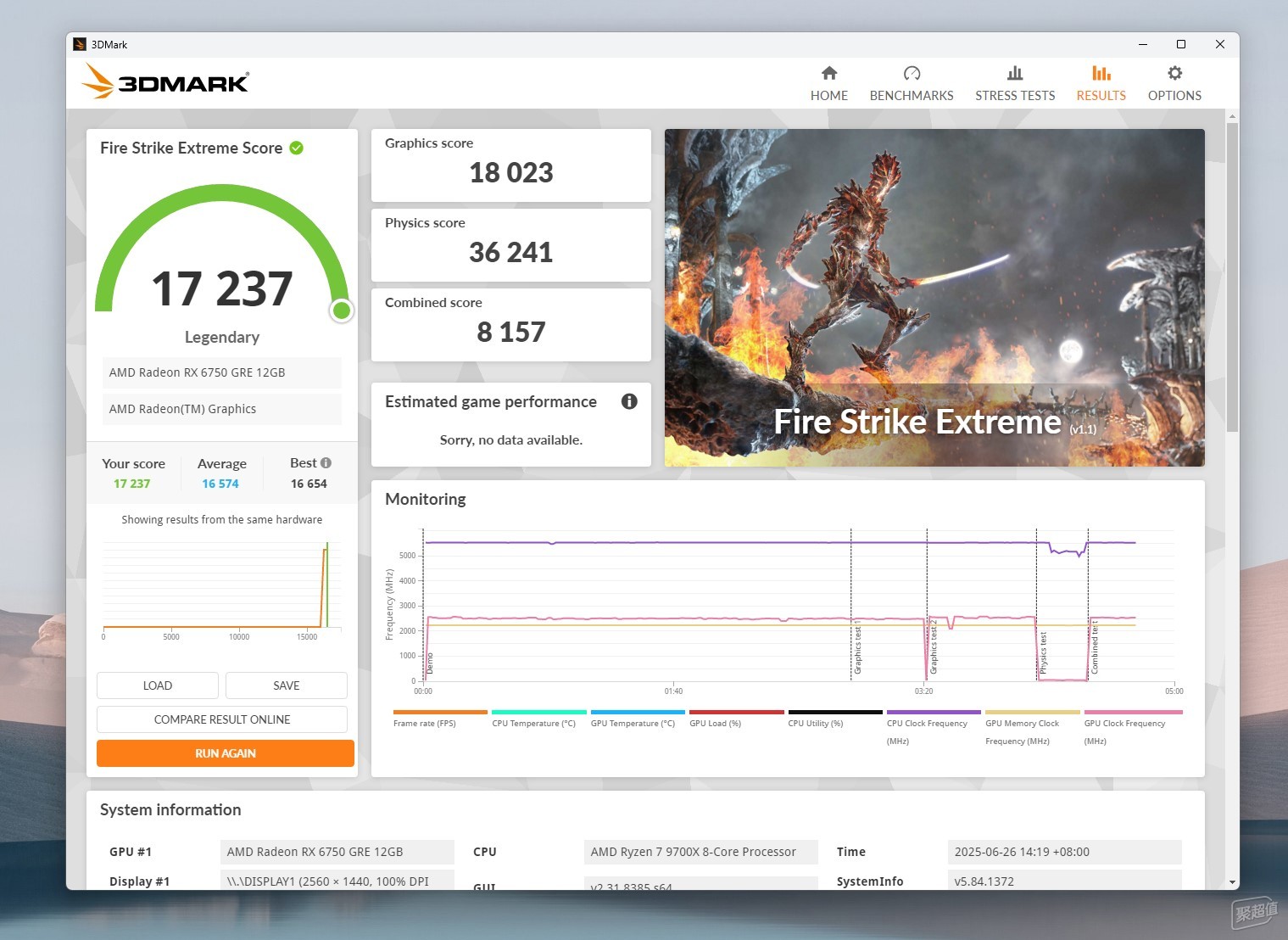Click the Best score info icon
Viewport: 1288px width, 940px height.
(x=326, y=463)
